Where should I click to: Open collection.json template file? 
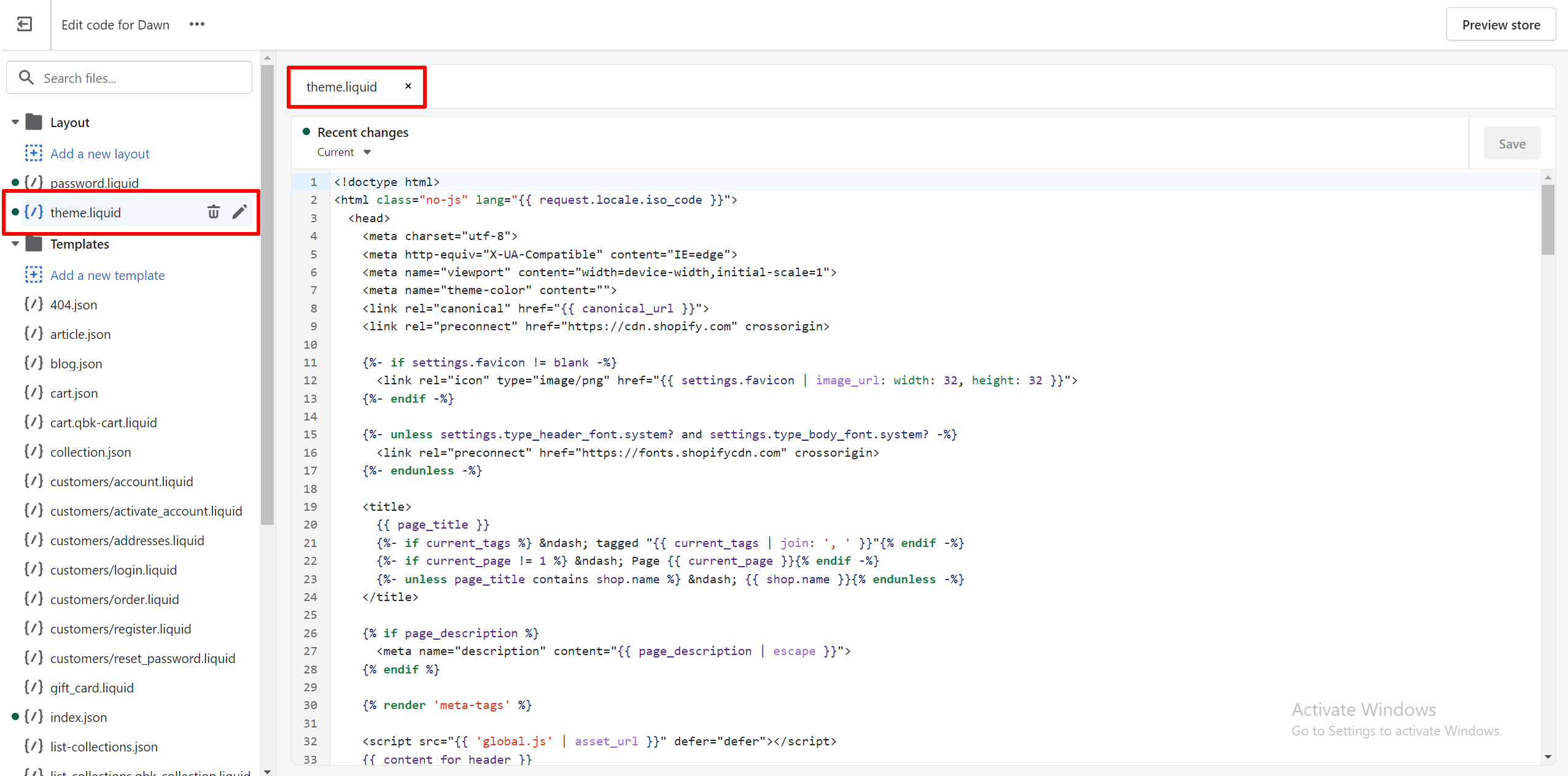tap(90, 452)
